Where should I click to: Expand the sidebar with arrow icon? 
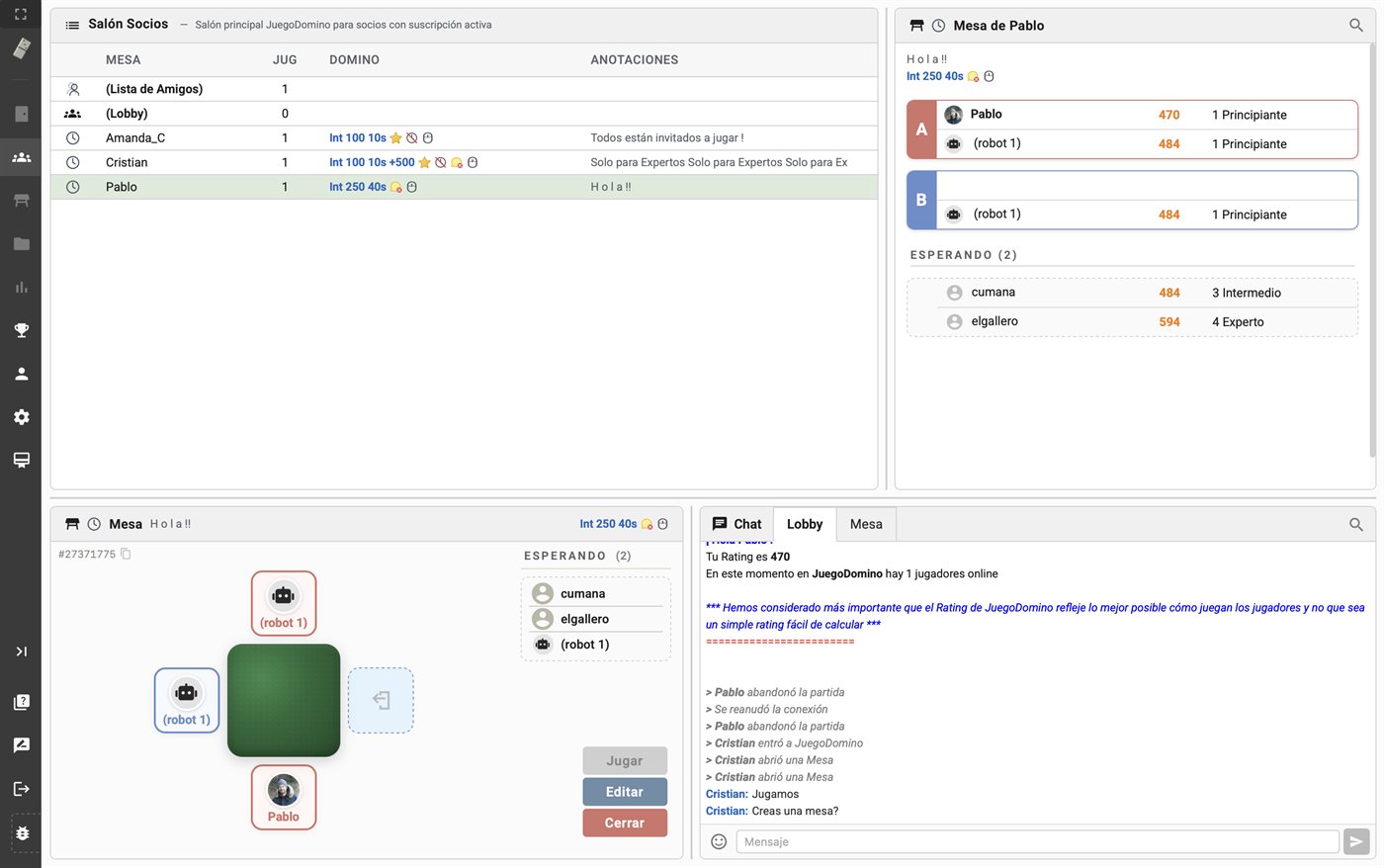(21, 651)
